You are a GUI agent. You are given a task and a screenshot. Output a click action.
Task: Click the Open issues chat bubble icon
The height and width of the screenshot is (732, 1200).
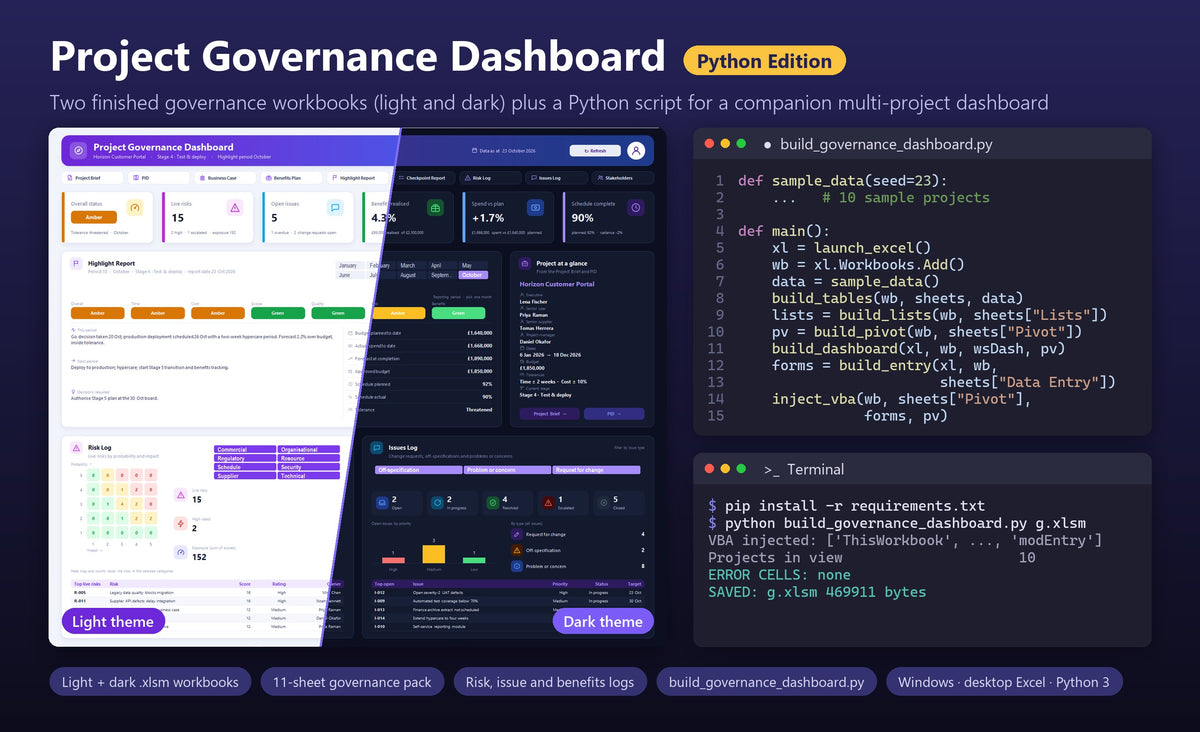(335, 208)
